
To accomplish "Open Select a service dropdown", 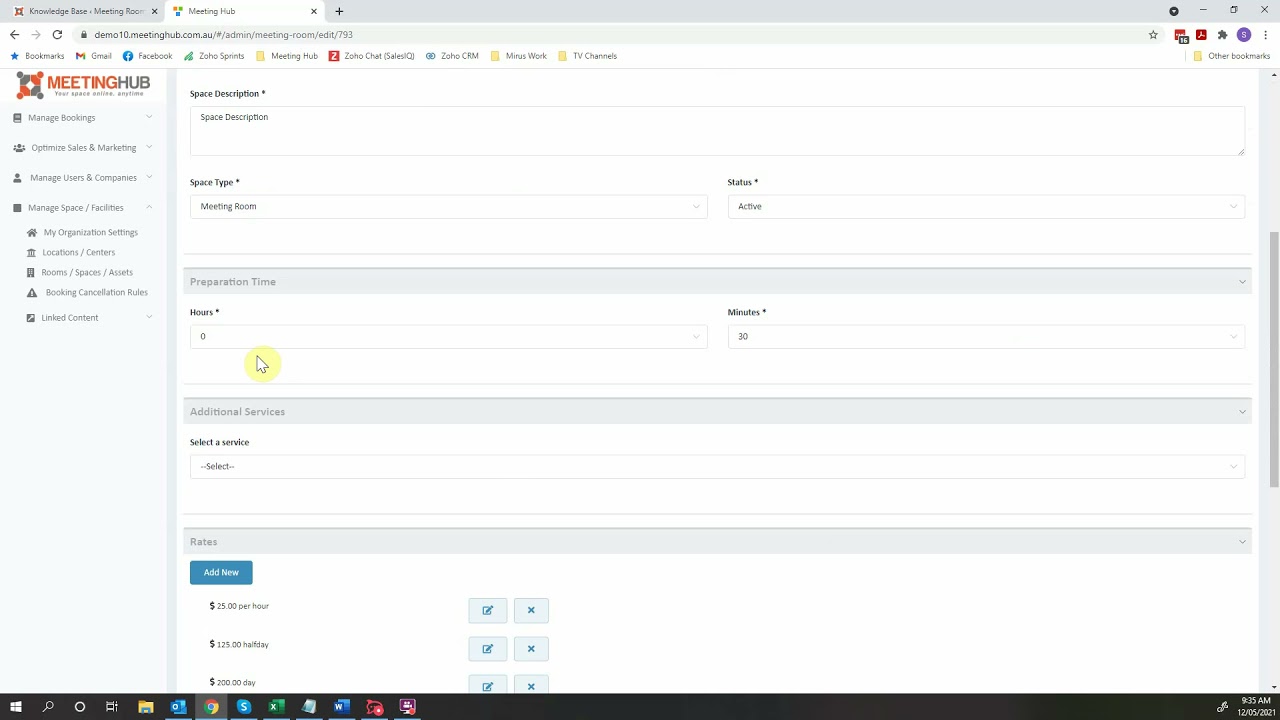I will tap(717, 466).
